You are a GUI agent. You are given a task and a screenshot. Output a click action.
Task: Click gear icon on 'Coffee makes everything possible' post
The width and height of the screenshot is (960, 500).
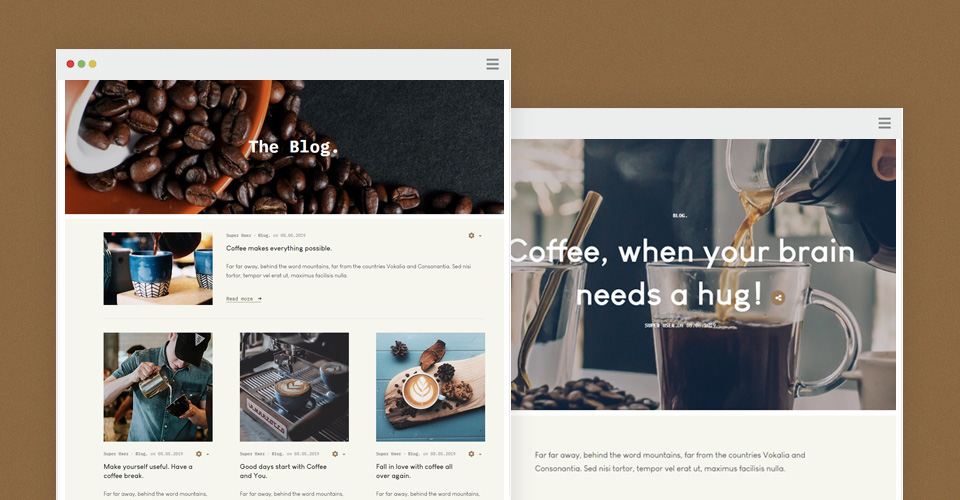coord(471,236)
